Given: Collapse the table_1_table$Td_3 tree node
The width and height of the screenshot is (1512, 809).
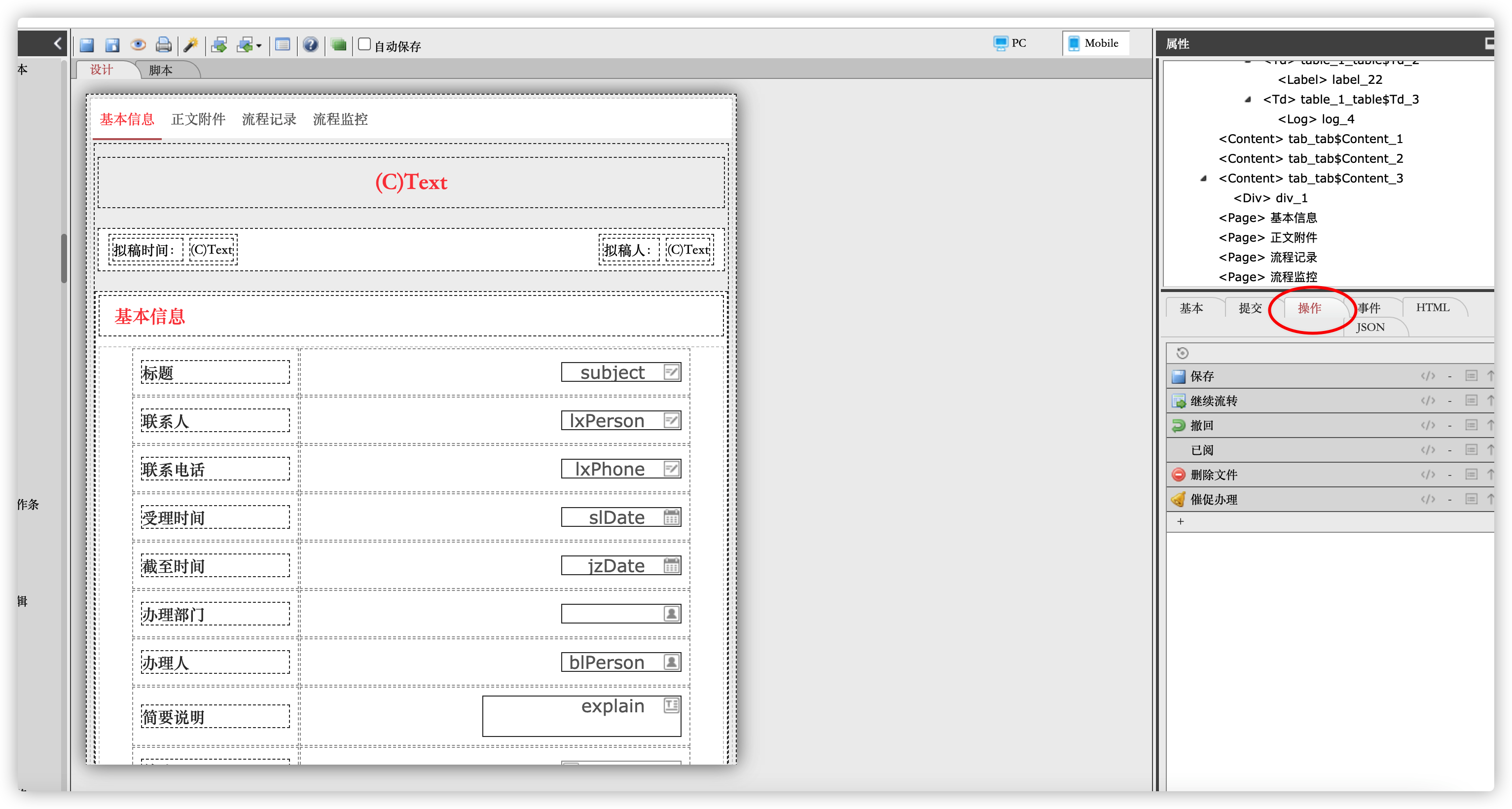Looking at the screenshot, I should click(x=1248, y=100).
